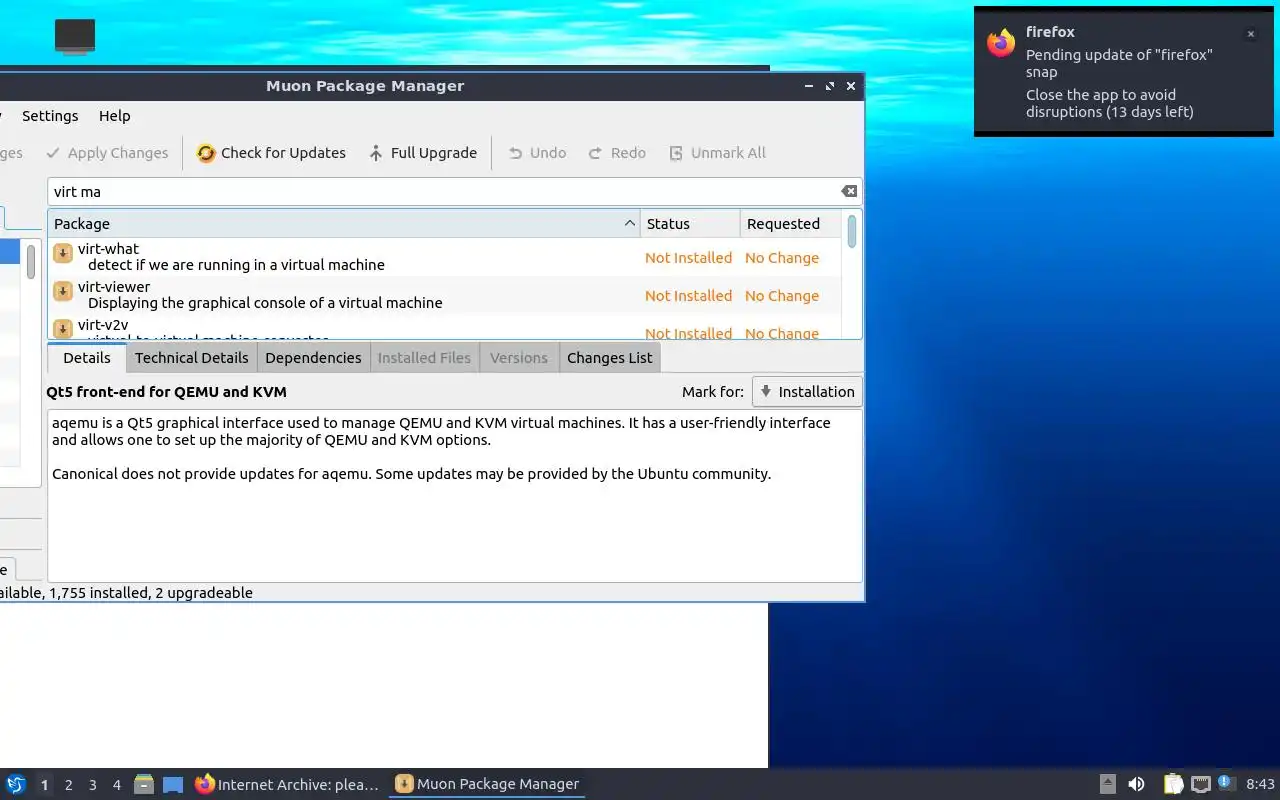The height and width of the screenshot is (800, 1280).
Task: Click the Firefox icon in the taskbar
Action: click(x=205, y=784)
